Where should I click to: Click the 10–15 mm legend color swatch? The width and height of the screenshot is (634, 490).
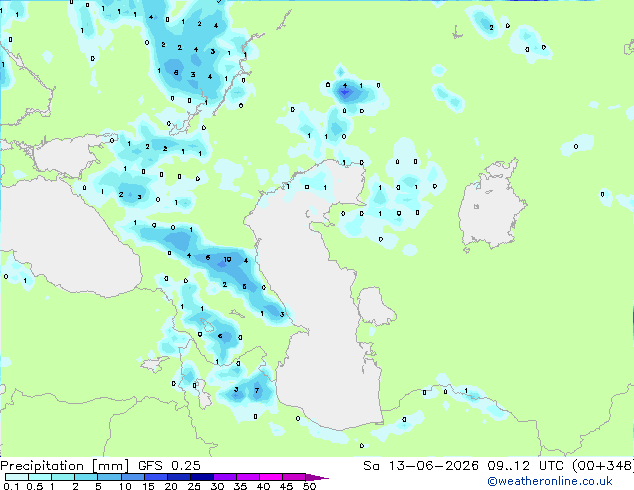[132, 477]
